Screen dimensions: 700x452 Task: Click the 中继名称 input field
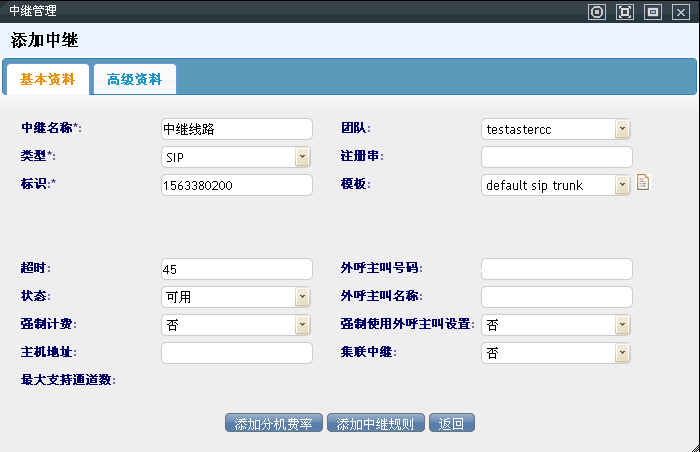click(x=236, y=129)
